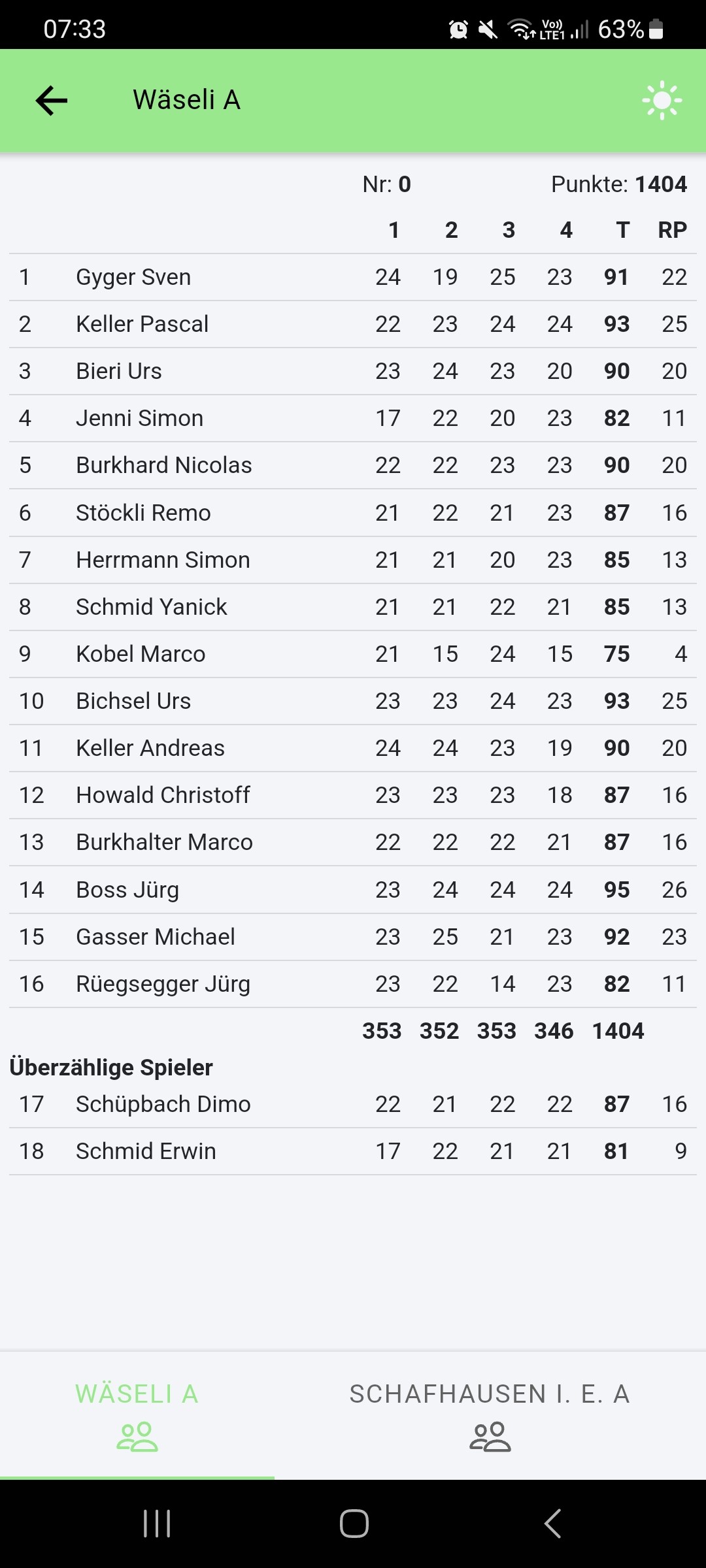Screen dimensions: 706x1568
Task: Select player Keller Pascal
Action: point(142,324)
